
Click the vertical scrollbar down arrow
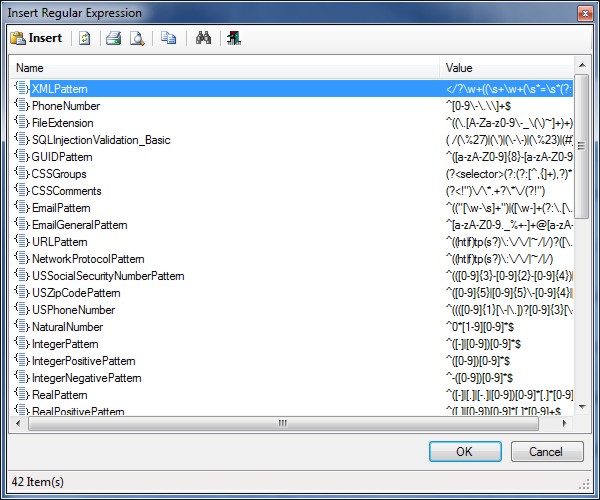click(581, 408)
